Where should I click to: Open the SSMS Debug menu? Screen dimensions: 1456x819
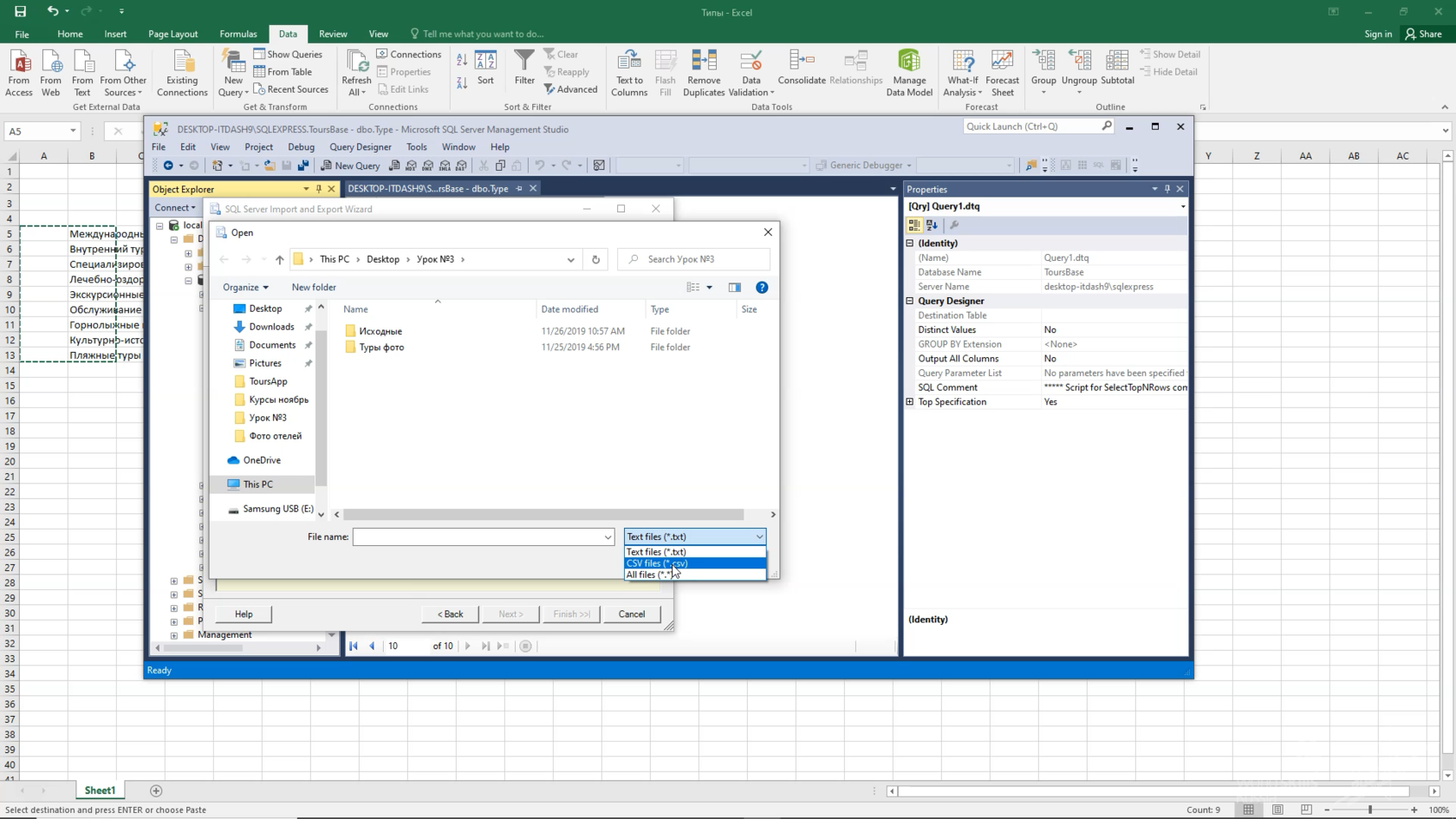pos(301,147)
